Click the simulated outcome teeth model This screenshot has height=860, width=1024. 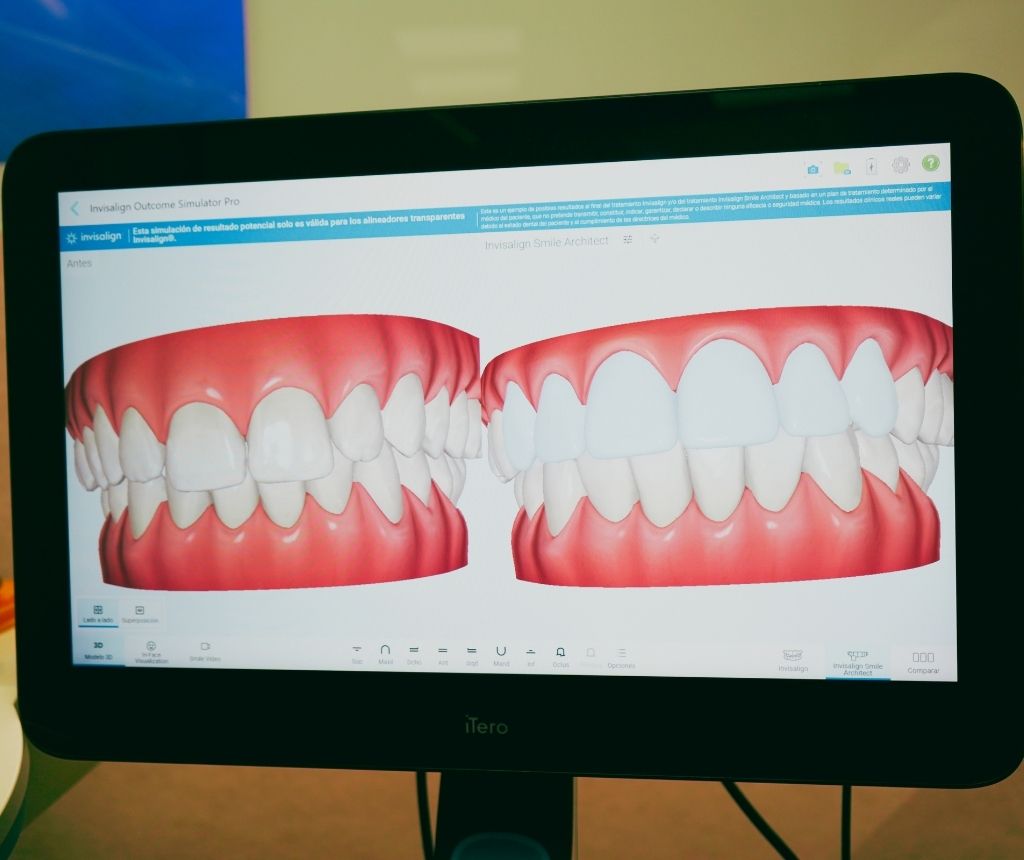(x=716, y=446)
